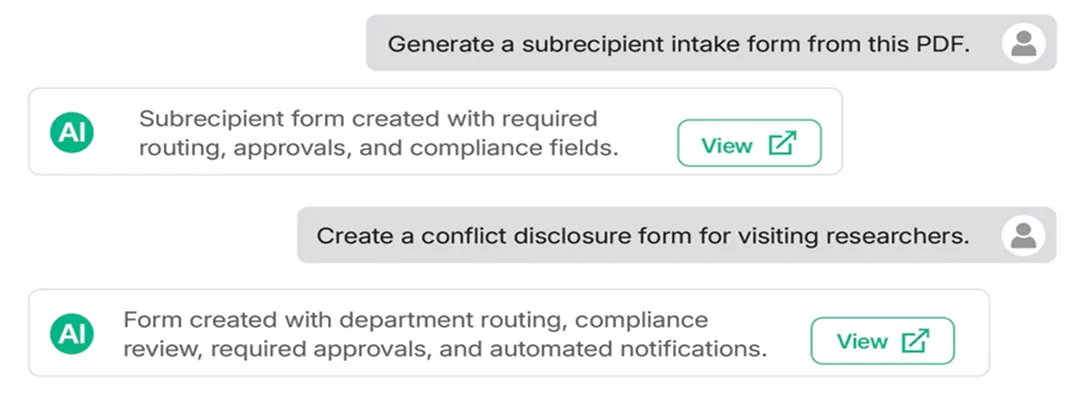Select the 'Generate a subrecipient intake form' message
Image resolution: width=1080 pixels, height=400 pixels.
click(711, 43)
